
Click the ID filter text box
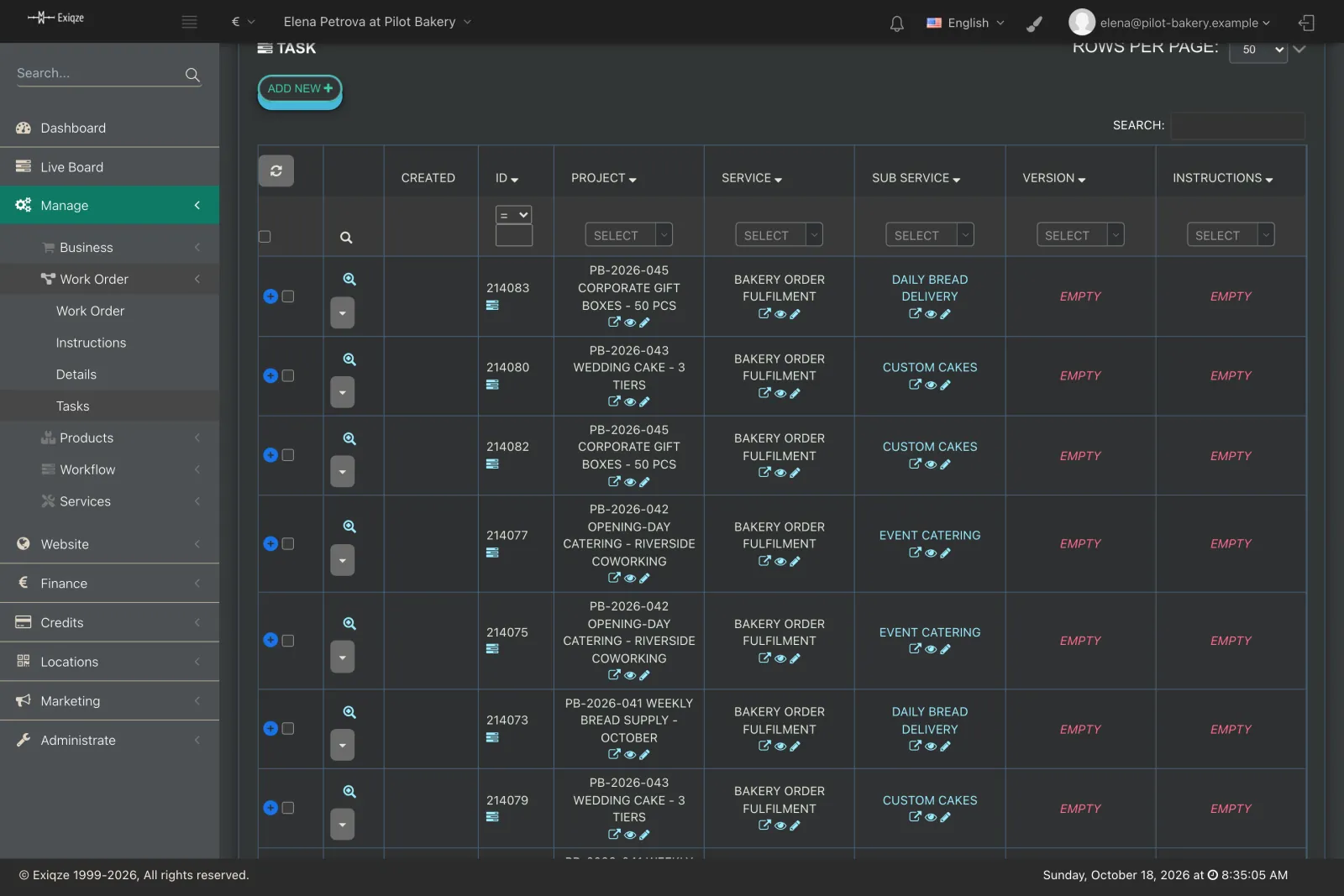click(x=513, y=236)
